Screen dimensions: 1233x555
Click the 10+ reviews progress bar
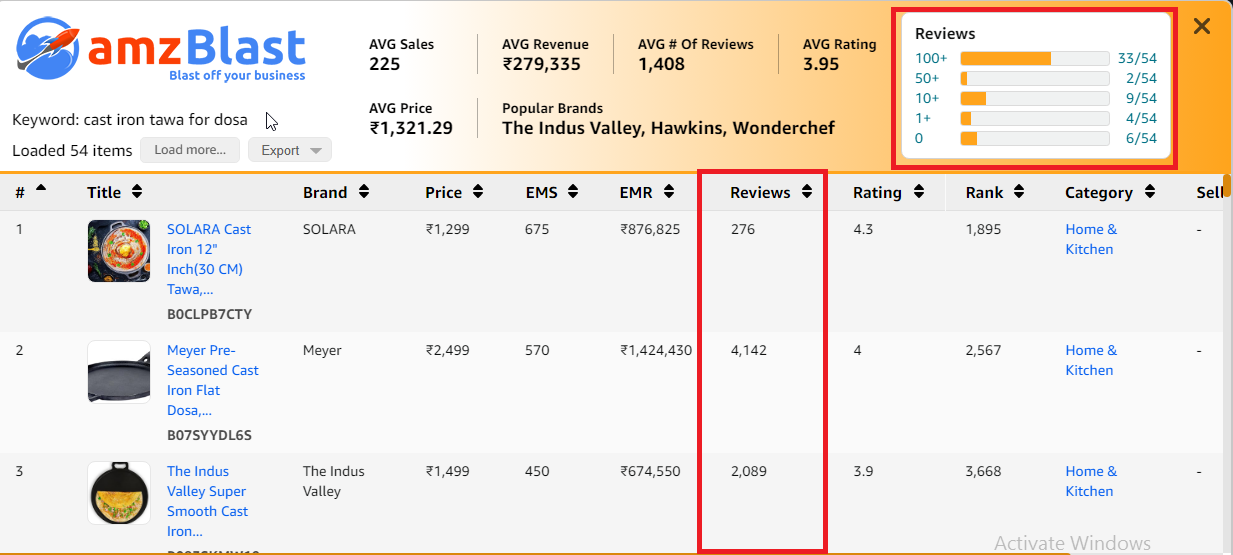[1035, 98]
